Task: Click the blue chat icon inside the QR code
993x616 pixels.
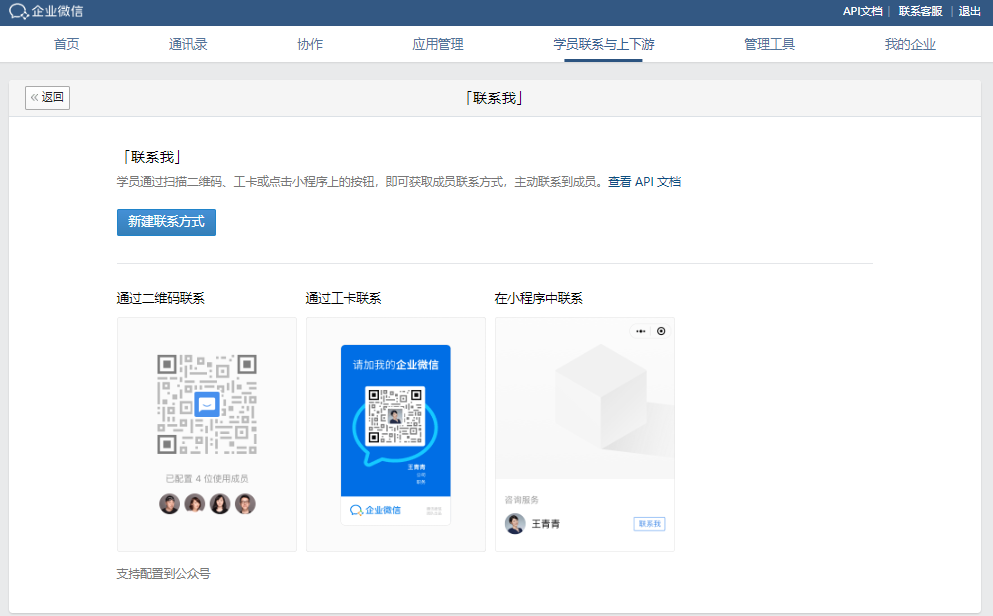Action: (x=207, y=404)
